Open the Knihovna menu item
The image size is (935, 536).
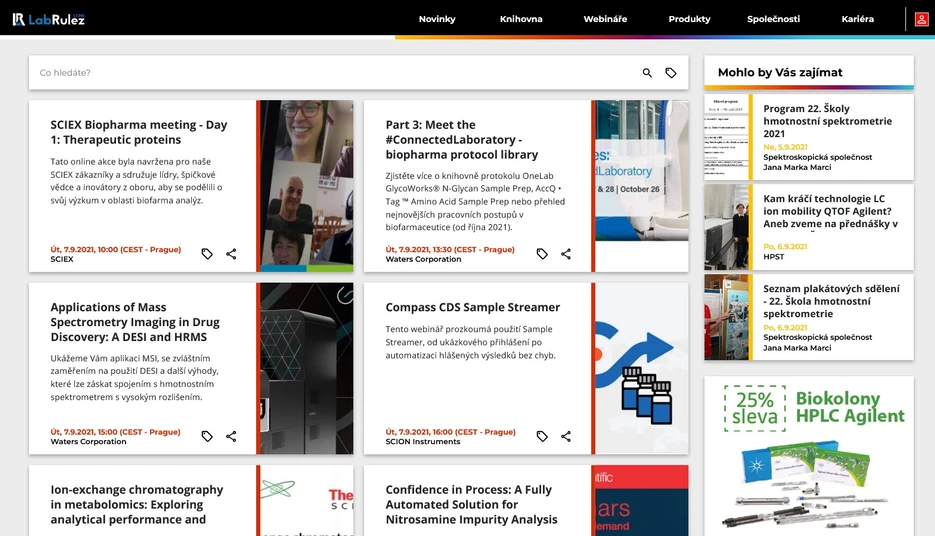click(x=521, y=19)
